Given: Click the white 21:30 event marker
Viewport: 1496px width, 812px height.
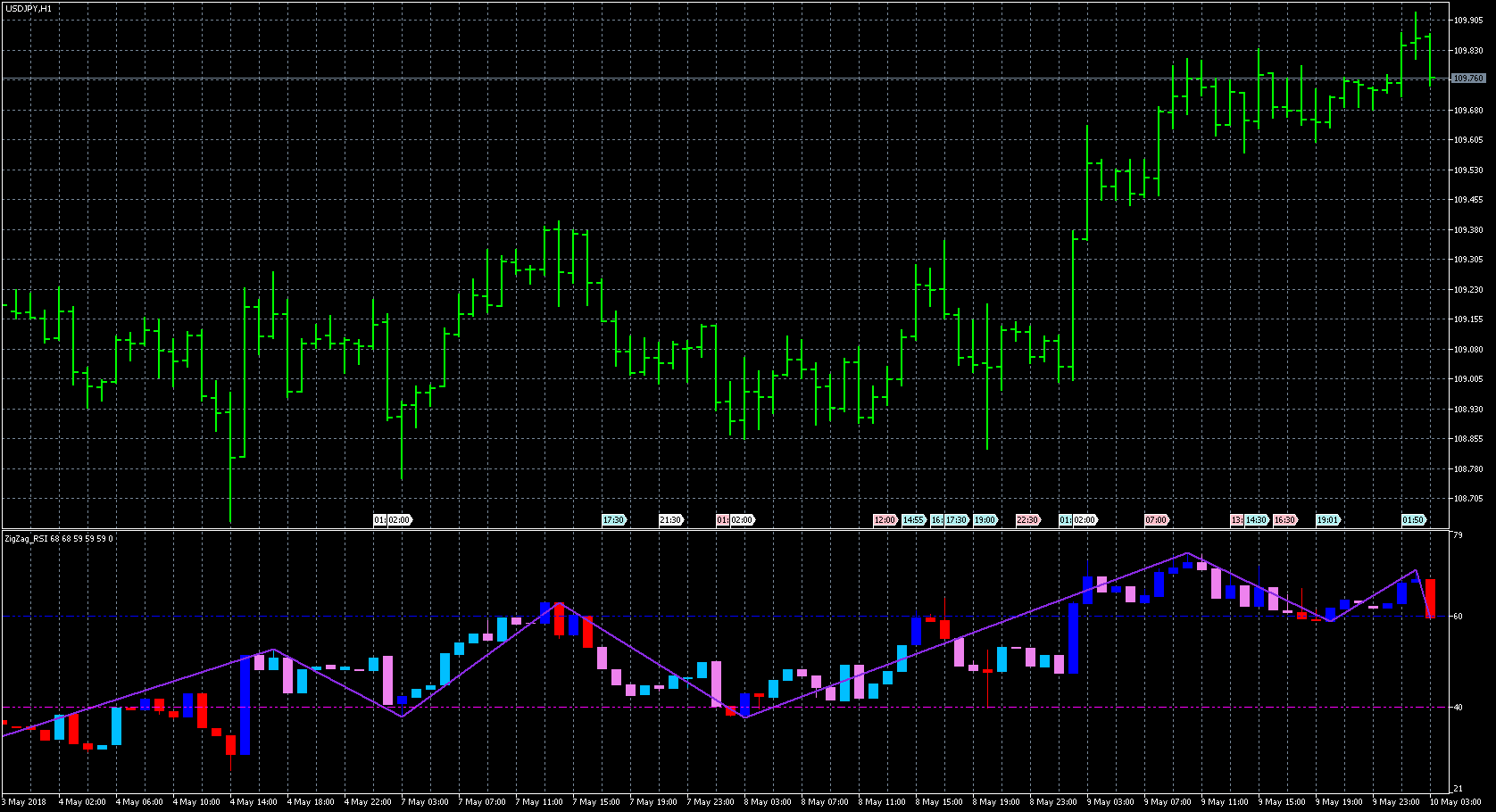Looking at the screenshot, I should (670, 520).
